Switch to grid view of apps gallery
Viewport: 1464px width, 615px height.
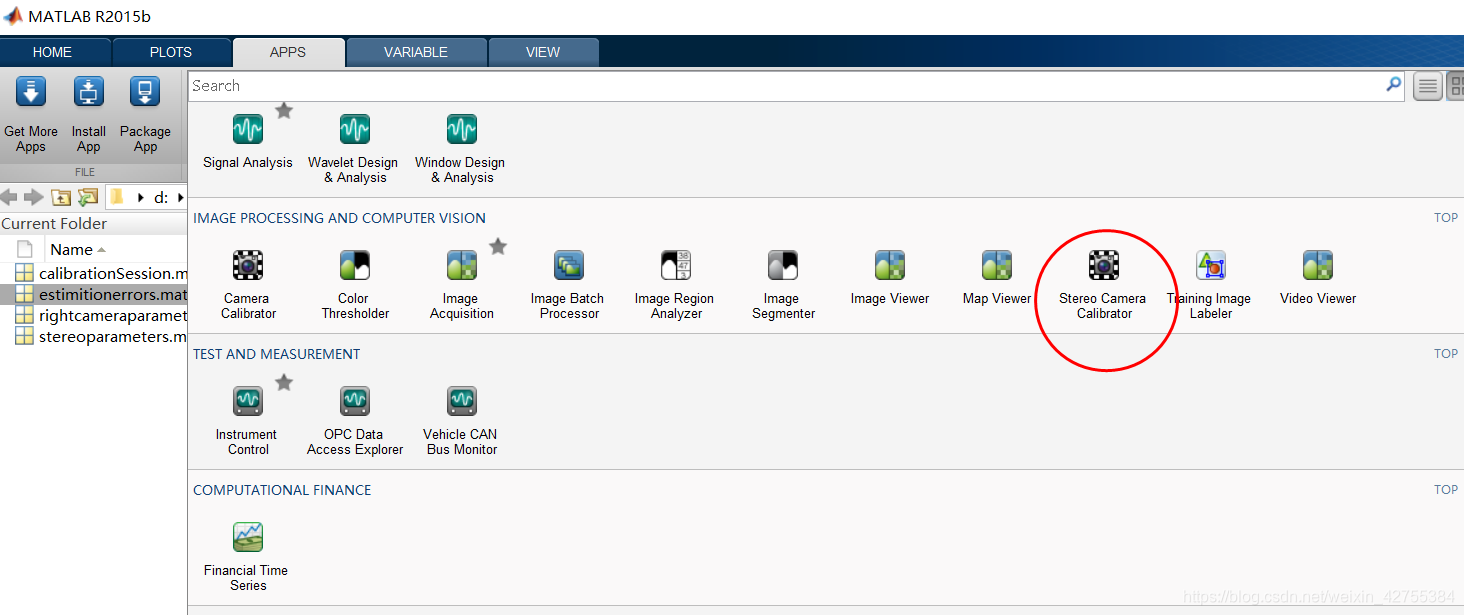(1455, 87)
